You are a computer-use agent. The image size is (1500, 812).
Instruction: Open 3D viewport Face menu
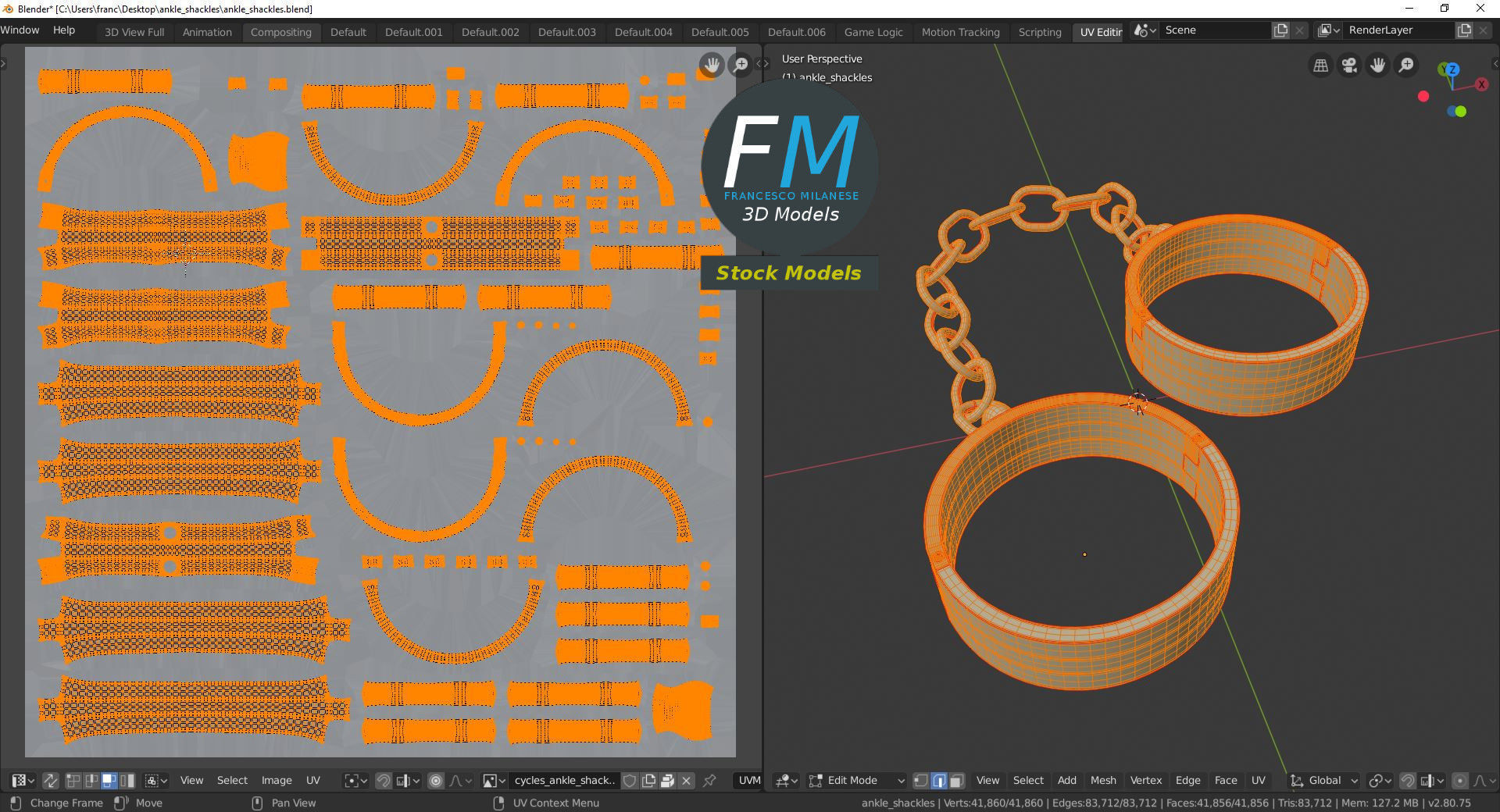[1226, 780]
